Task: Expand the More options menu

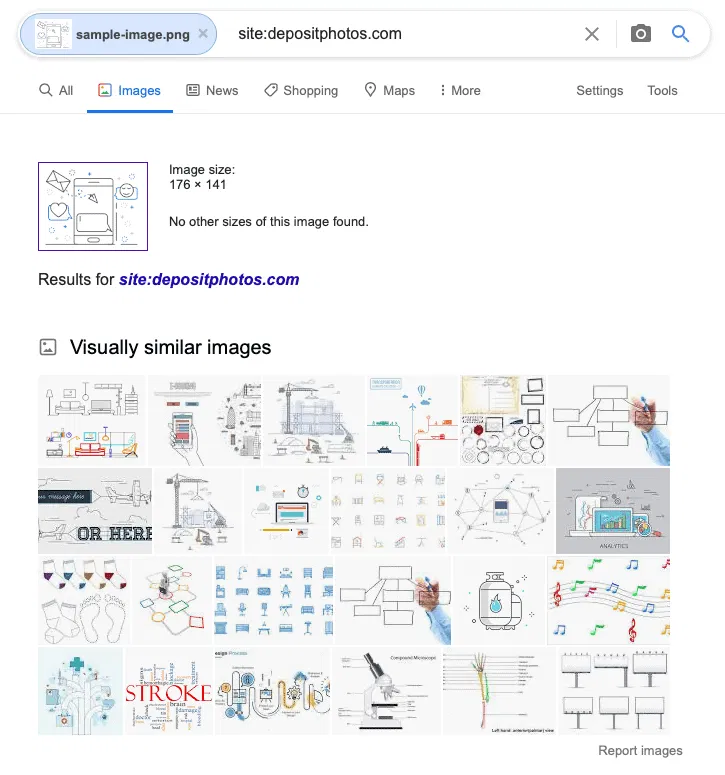Action: [x=460, y=90]
